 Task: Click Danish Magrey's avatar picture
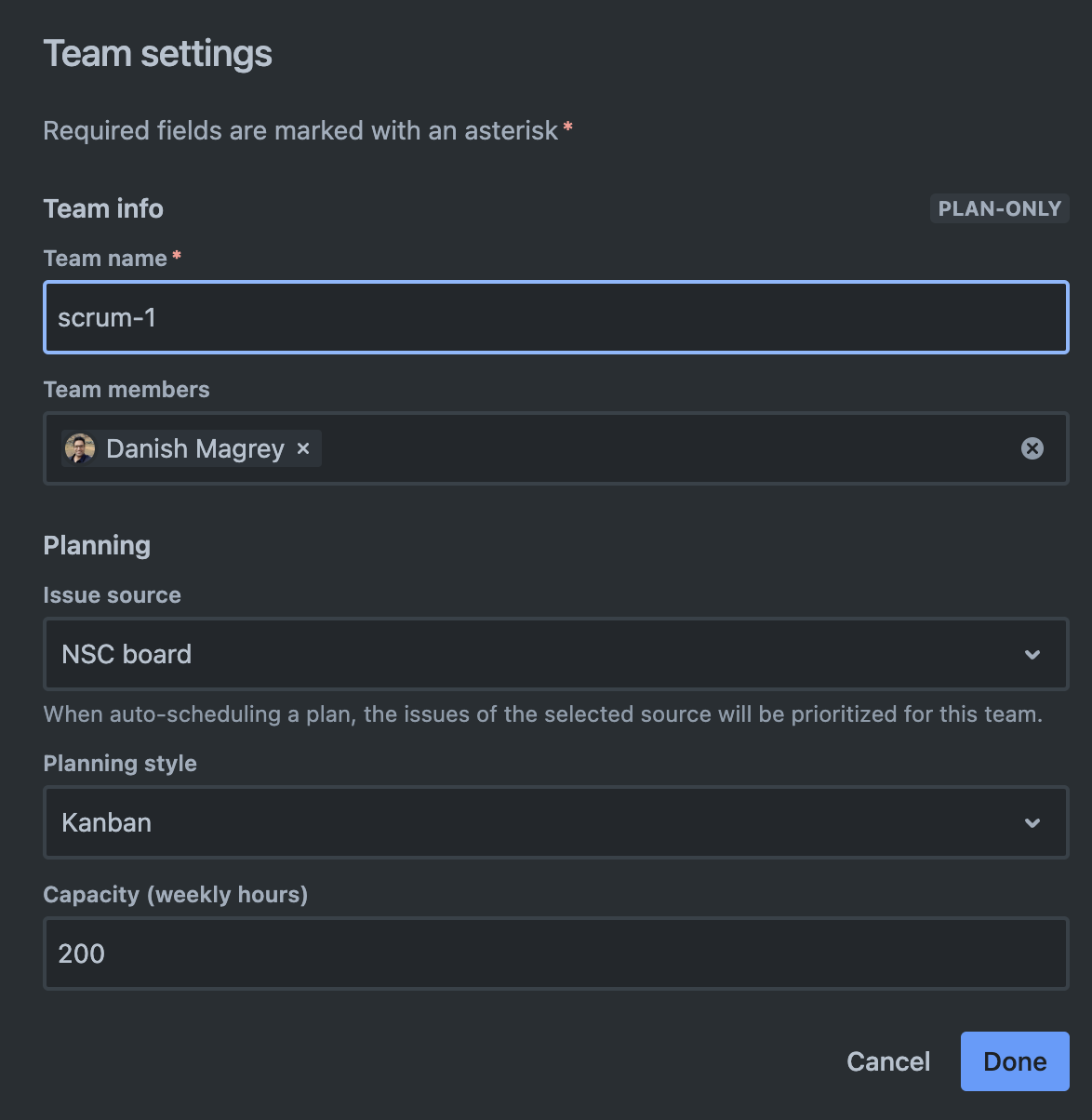[80, 448]
